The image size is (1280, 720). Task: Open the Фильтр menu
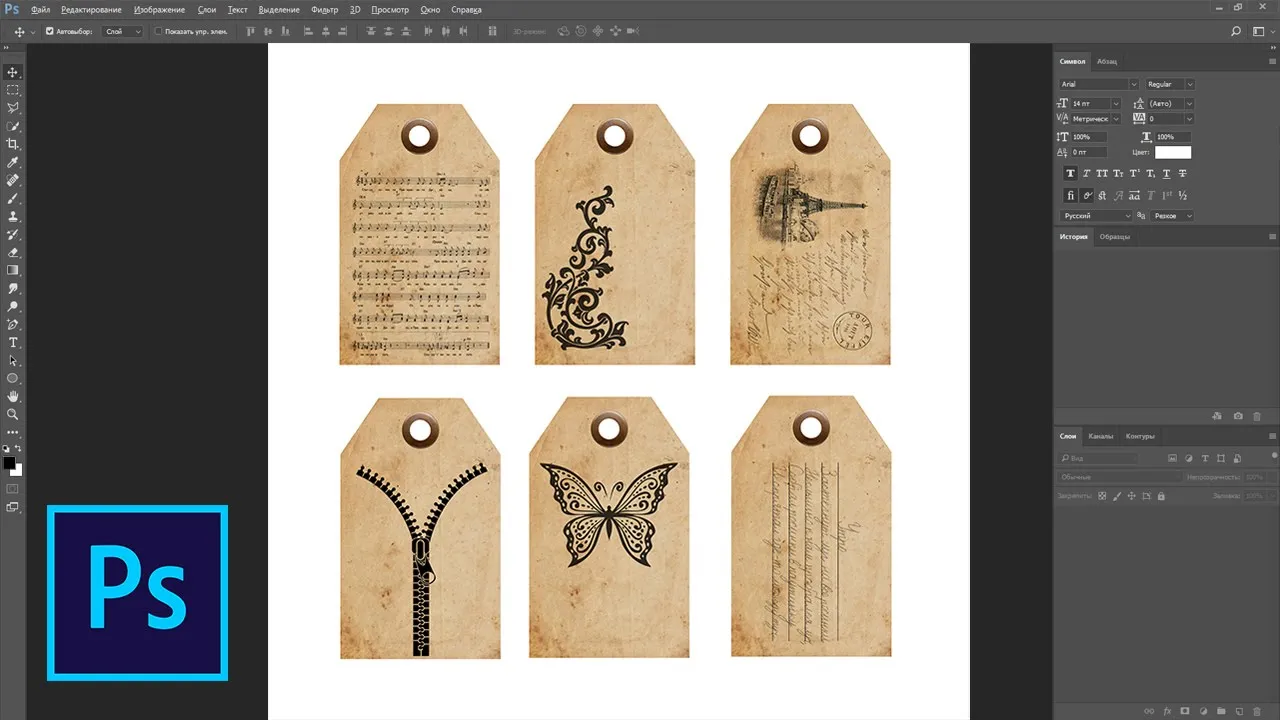click(x=324, y=9)
